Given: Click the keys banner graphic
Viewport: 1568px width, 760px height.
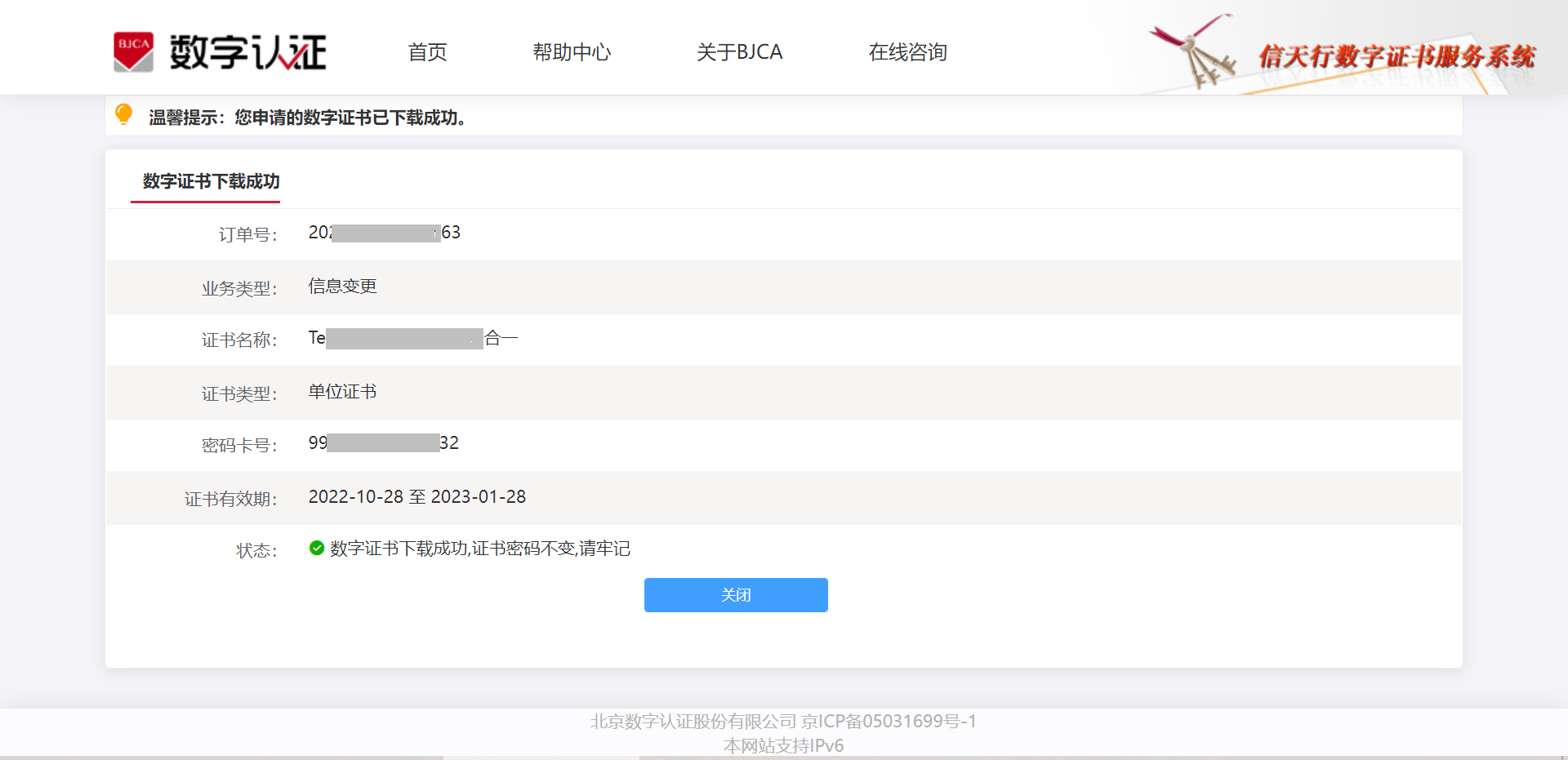Looking at the screenshot, I should (1194, 51).
